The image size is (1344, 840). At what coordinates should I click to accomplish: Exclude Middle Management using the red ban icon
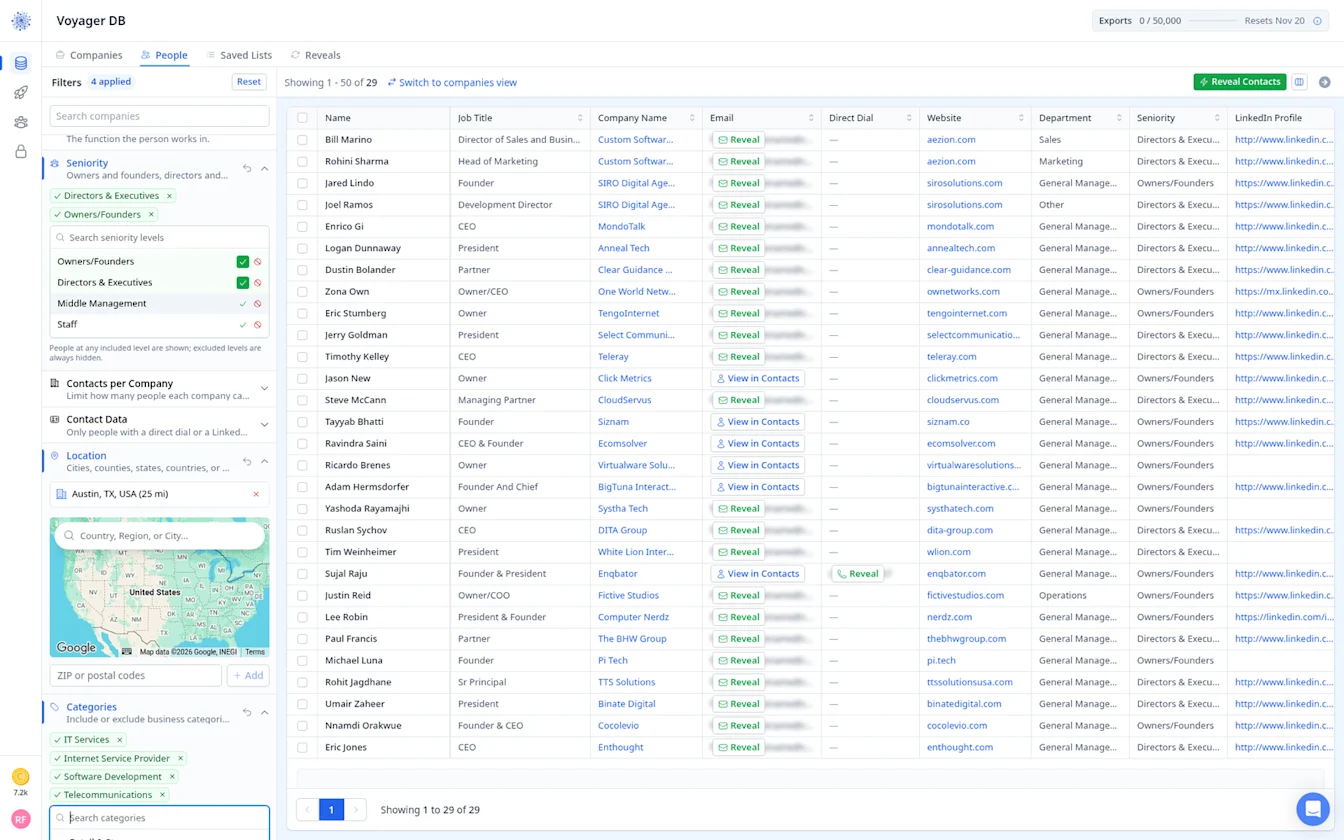tap(258, 304)
